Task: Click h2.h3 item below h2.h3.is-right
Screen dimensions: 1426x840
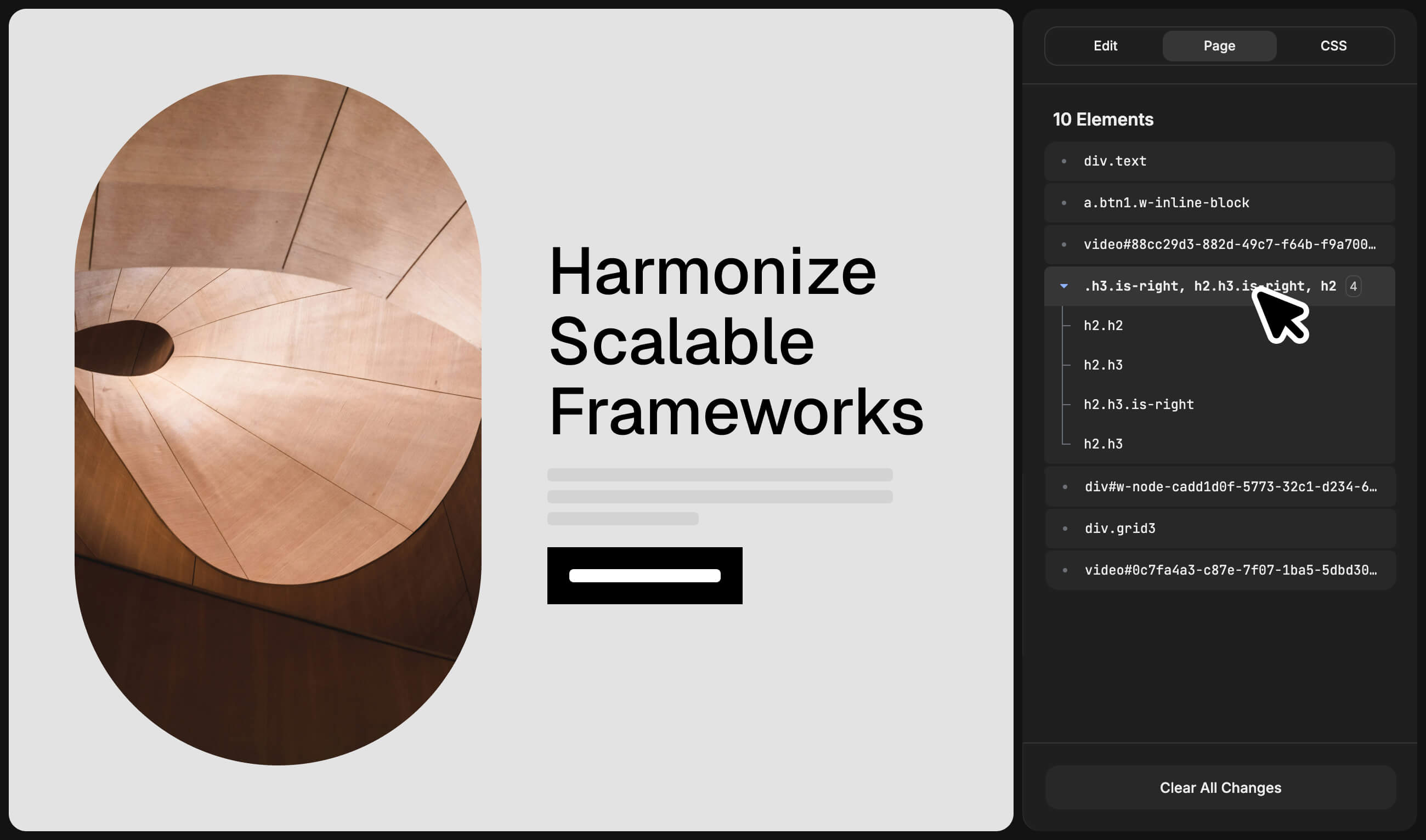Action: point(1103,444)
